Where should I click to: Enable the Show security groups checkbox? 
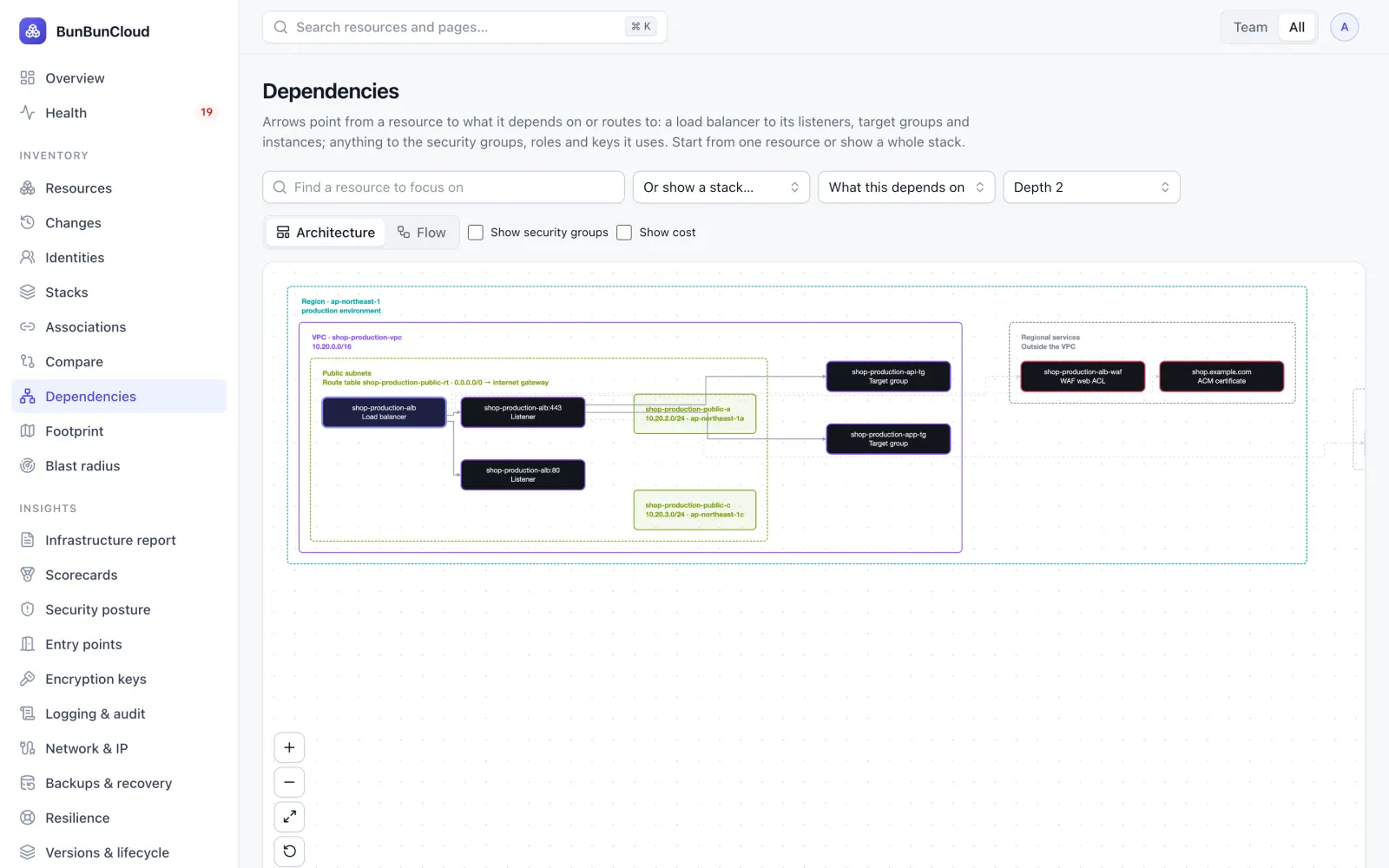point(476,233)
